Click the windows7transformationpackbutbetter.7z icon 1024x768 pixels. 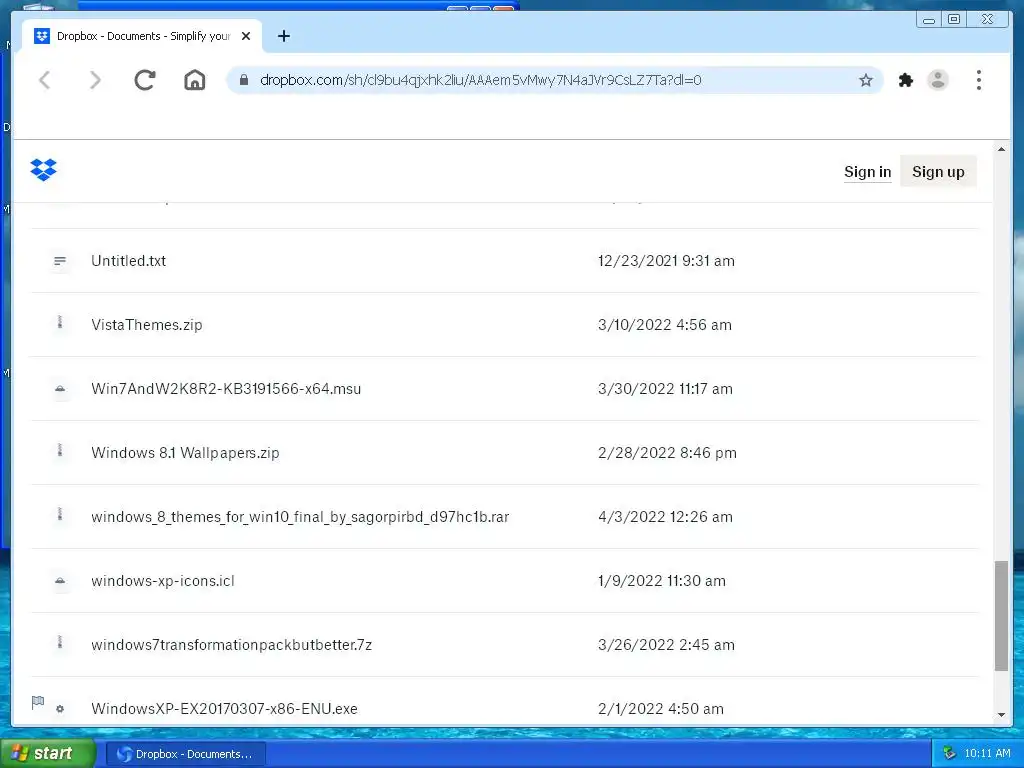[59, 643]
